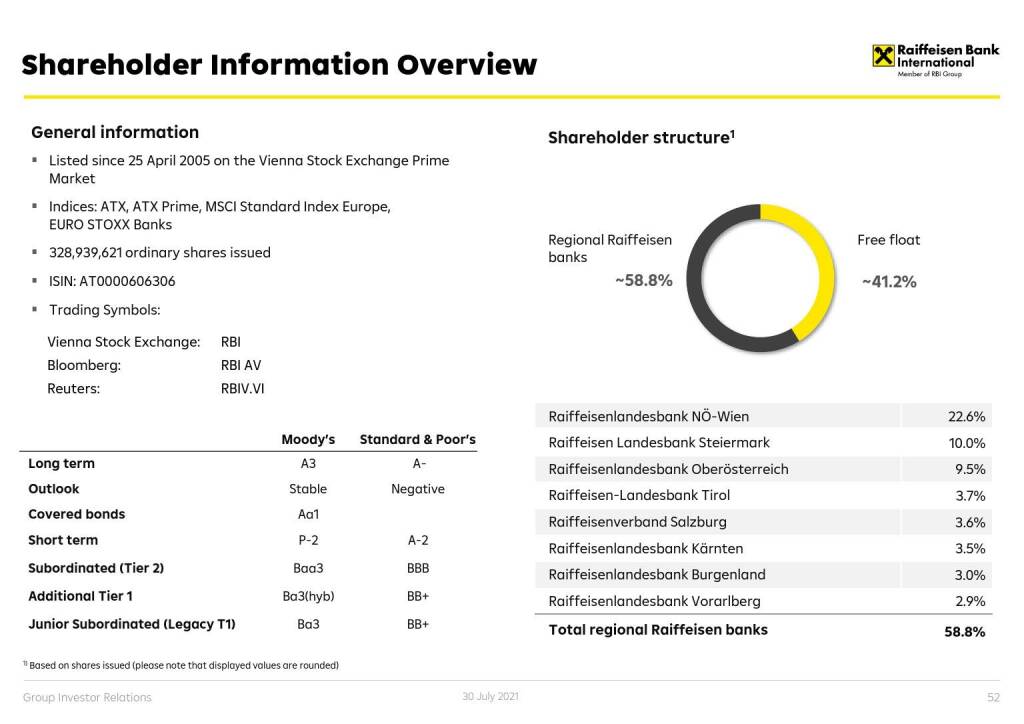
Task: Click the ~41.2% free float percentage label
Action: tap(888, 282)
